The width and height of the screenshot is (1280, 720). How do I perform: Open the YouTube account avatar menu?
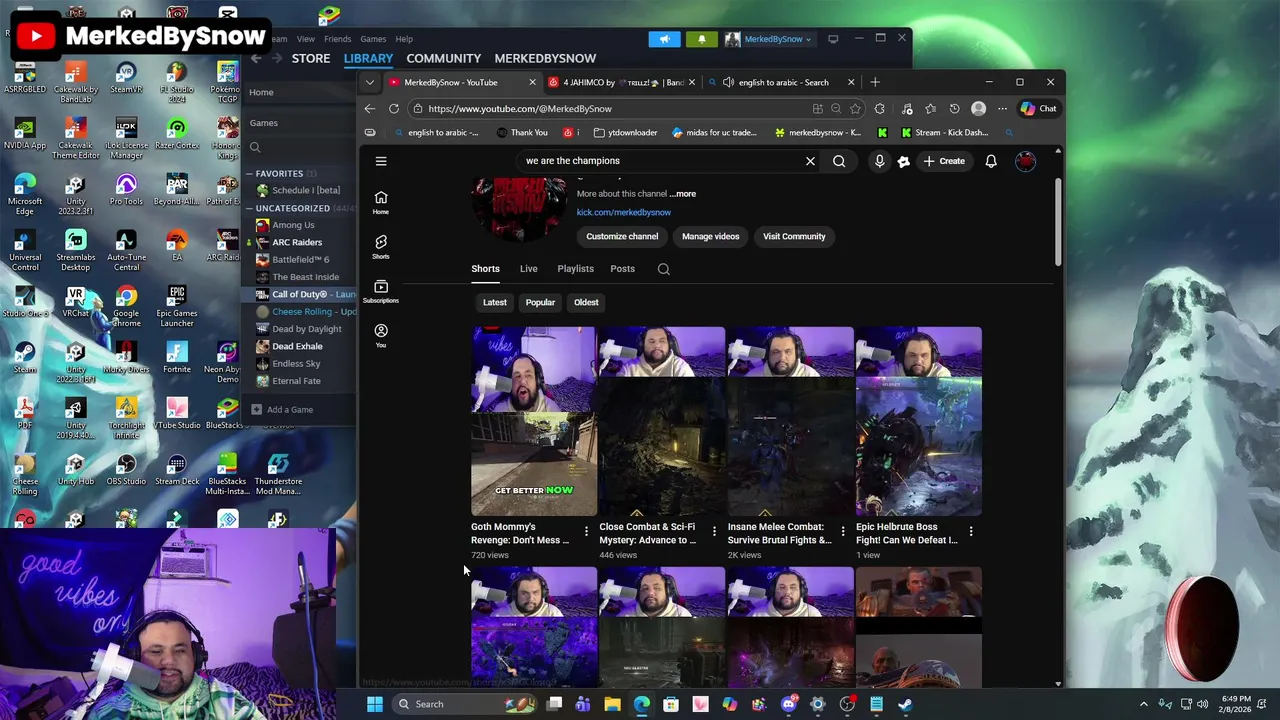point(1025,161)
